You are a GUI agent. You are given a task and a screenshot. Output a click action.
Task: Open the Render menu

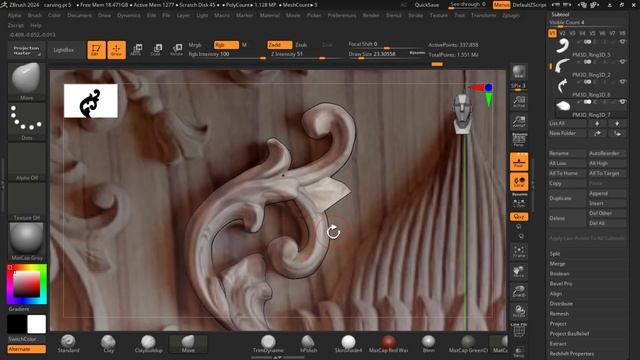(371, 15)
